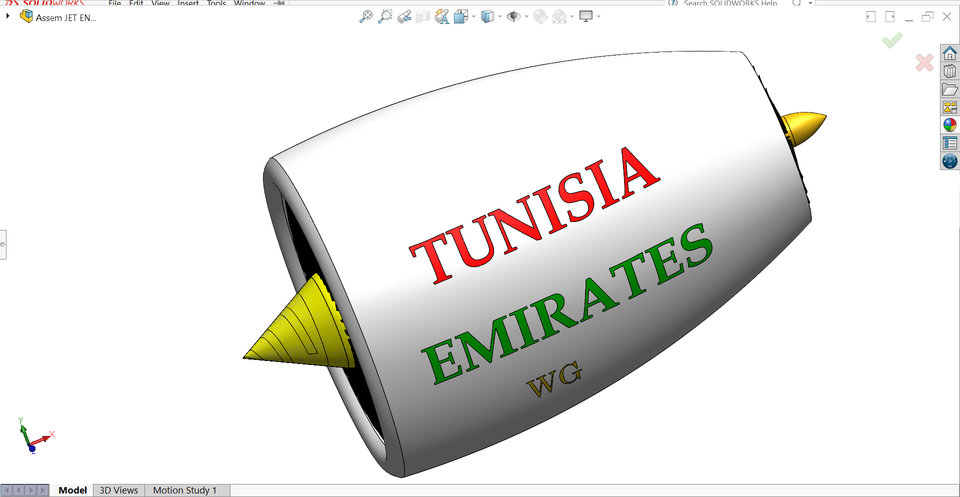Open the Hide/Show Items dropdown arrow
This screenshot has height=497, width=960.
click(526, 17)
